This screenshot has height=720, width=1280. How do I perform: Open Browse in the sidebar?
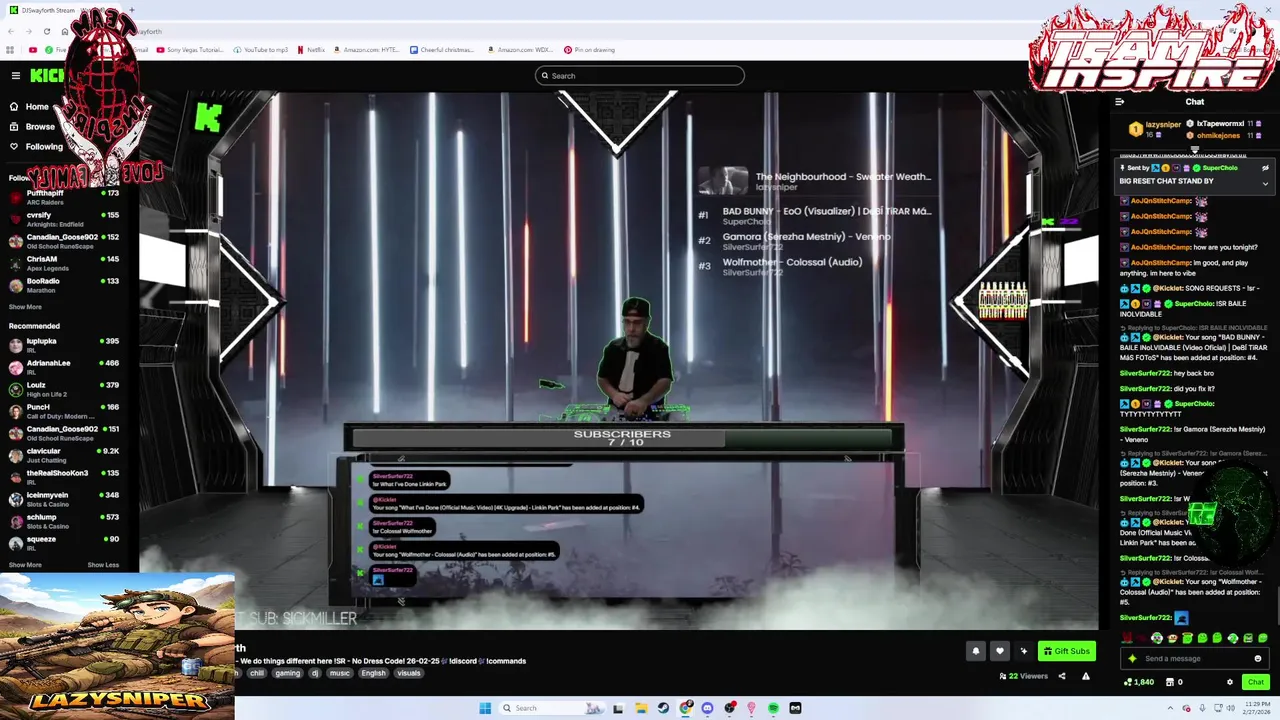point(32,127)
